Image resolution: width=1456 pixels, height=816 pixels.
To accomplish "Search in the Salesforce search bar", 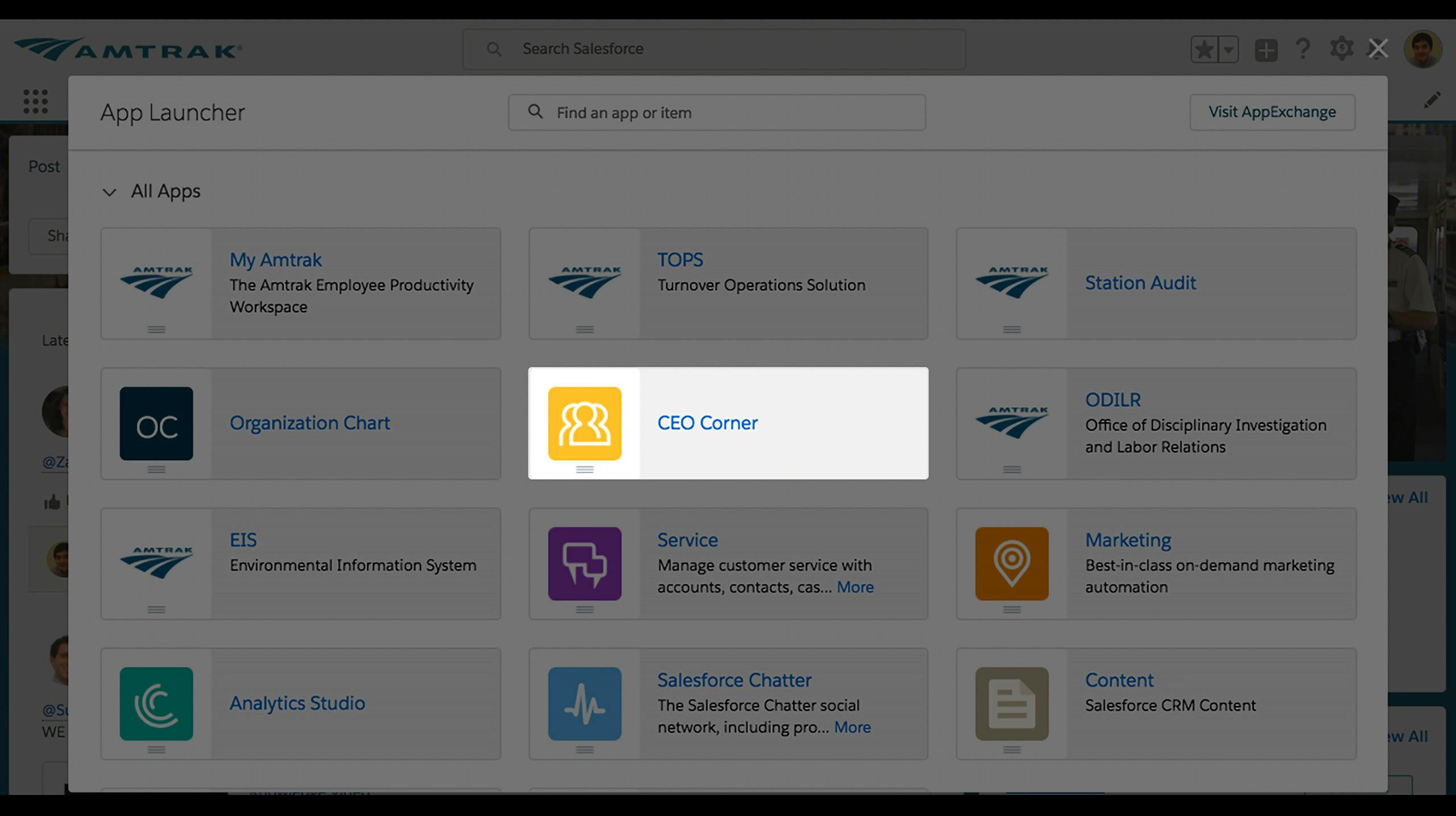I will [714, 47].
